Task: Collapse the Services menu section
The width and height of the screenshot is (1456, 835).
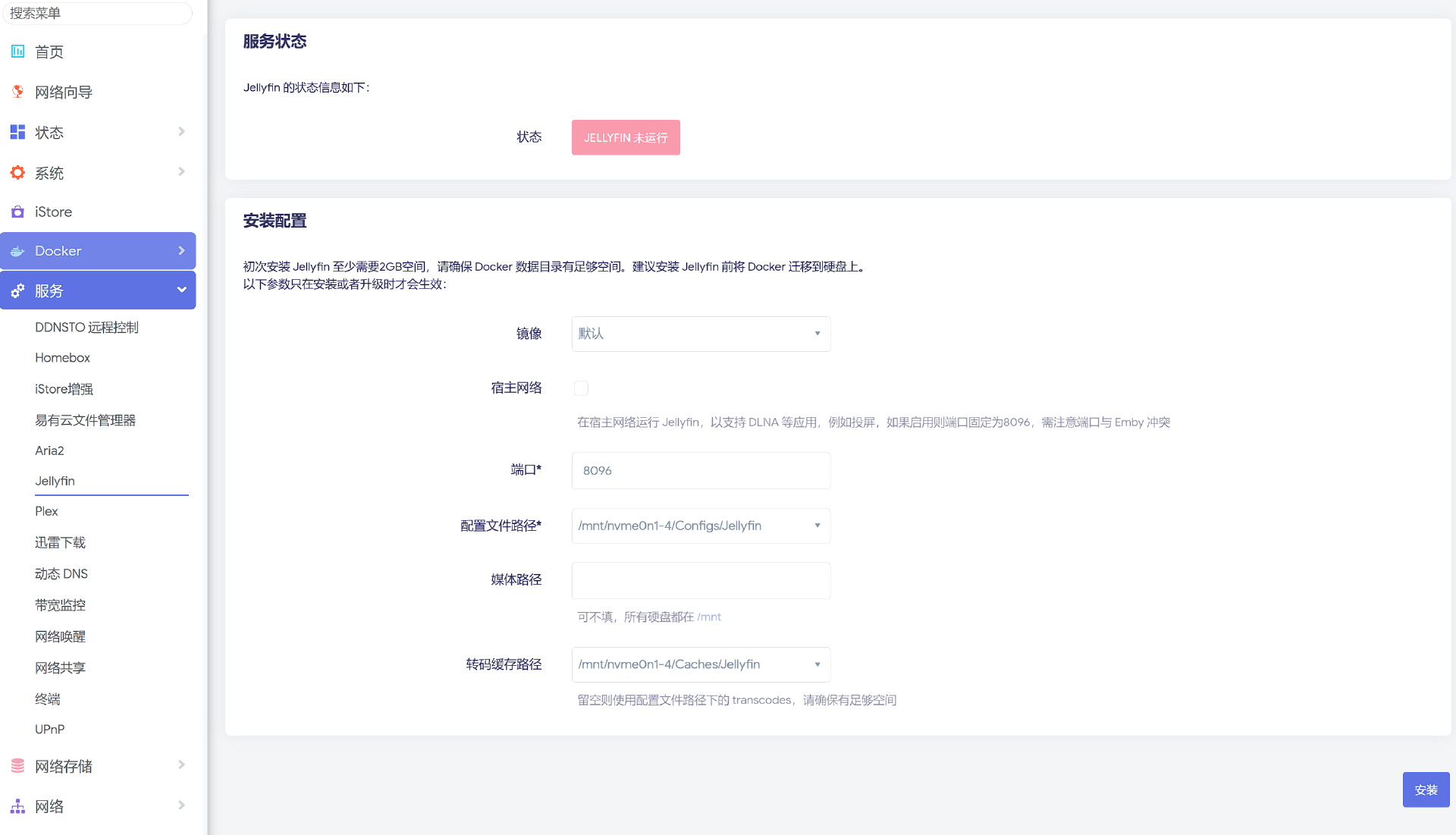Action: (x=181, y=290)
